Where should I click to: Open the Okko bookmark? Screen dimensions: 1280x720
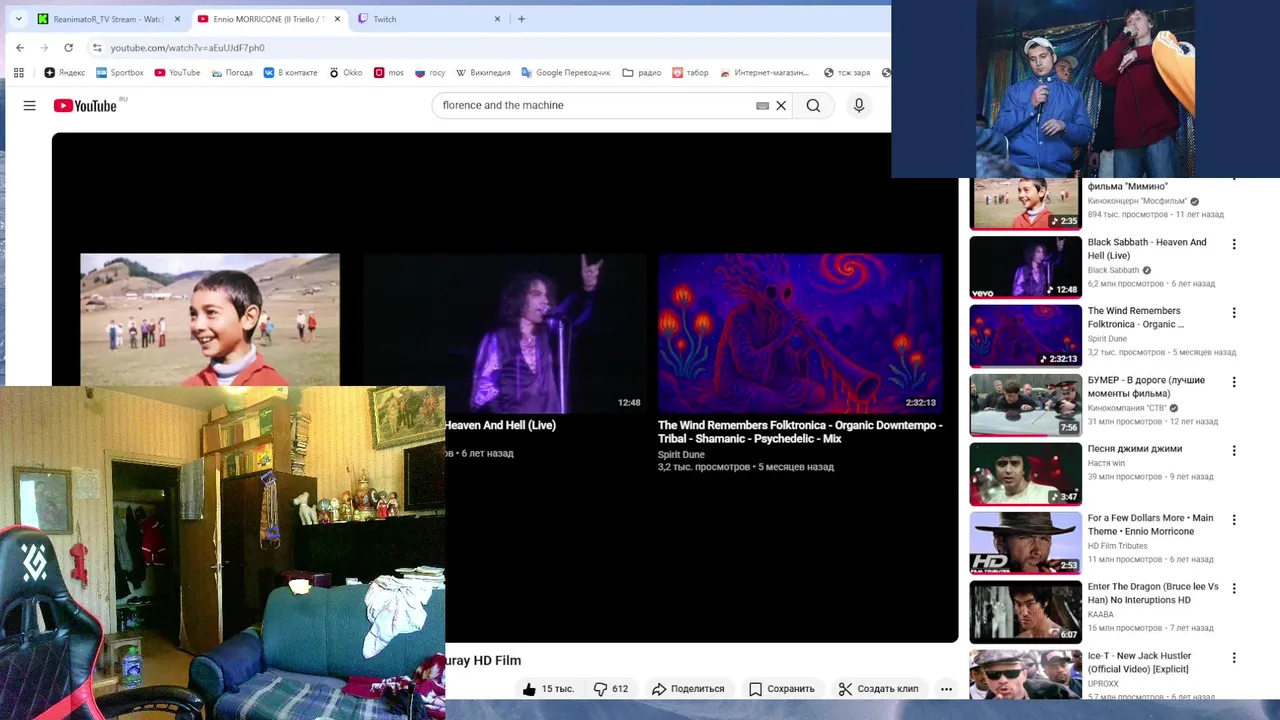pos(345,72)
